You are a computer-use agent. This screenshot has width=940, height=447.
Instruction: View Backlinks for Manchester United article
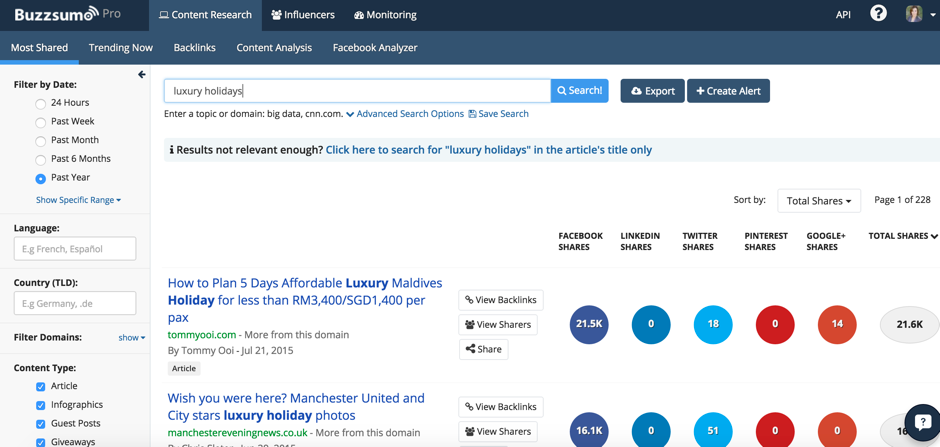click(x=501, y=407)
